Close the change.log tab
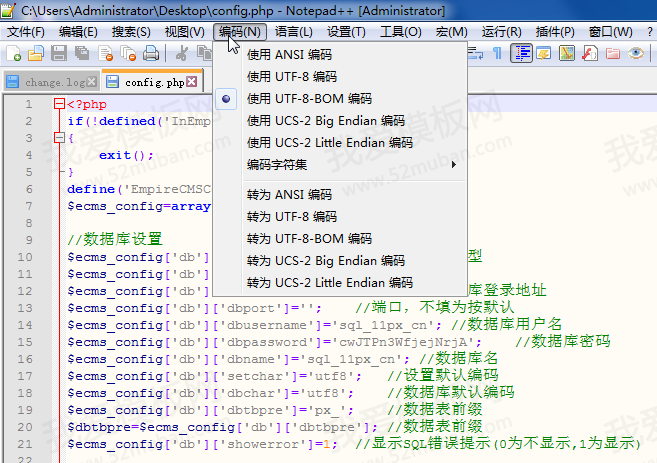Screen dimensions: 657x463 [x=91, y=82]
